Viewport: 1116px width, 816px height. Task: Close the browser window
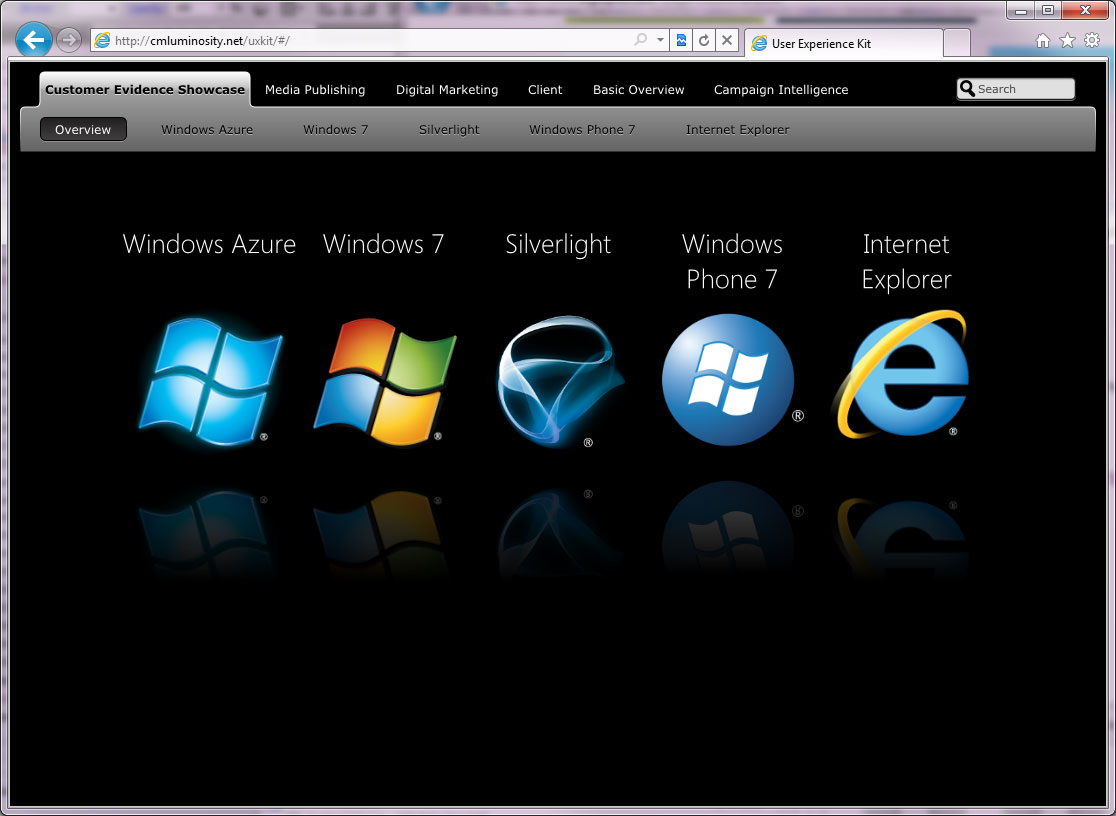tap(1085, 10)
